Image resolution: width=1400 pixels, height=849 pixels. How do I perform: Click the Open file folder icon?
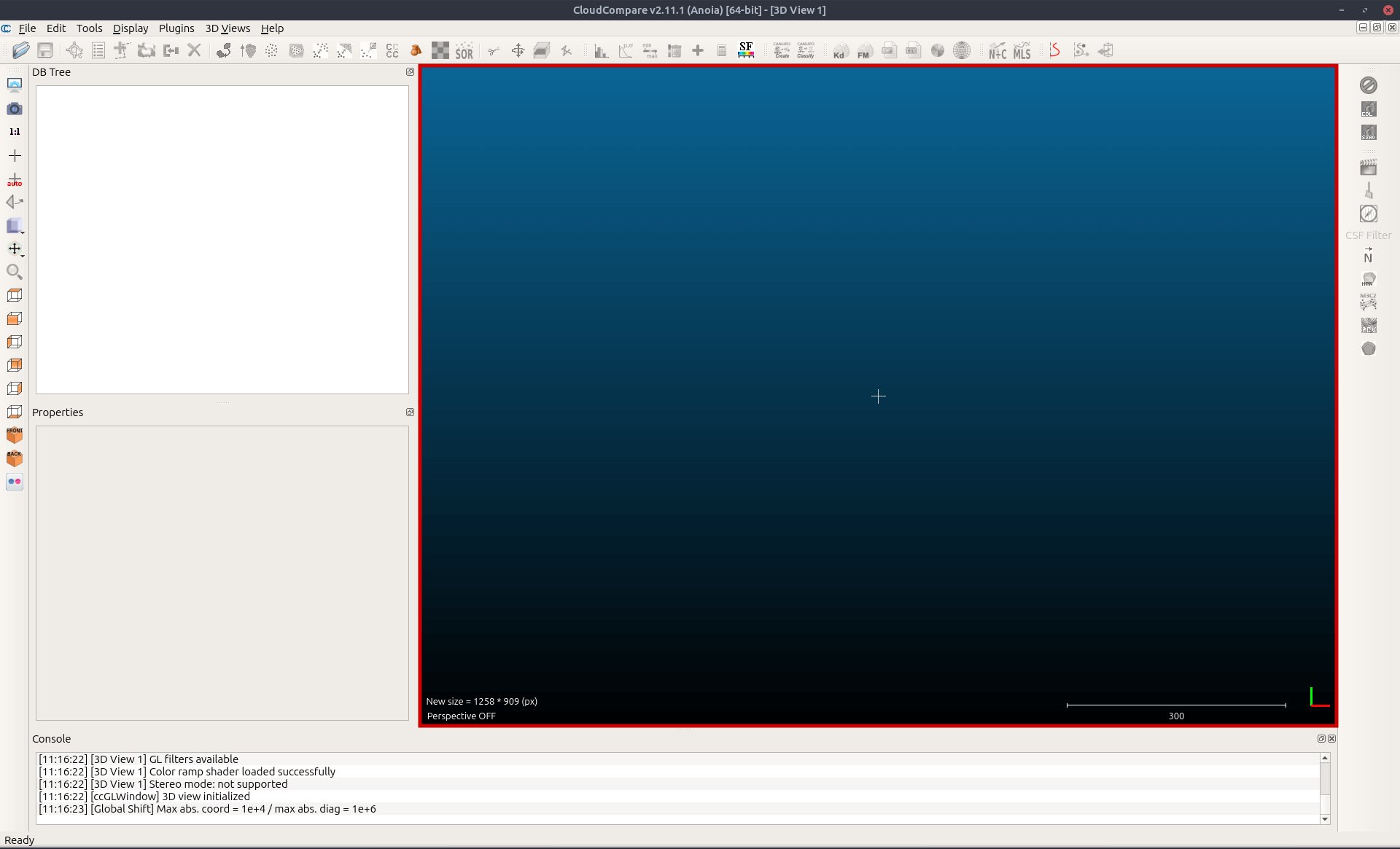tap(21, 50)
